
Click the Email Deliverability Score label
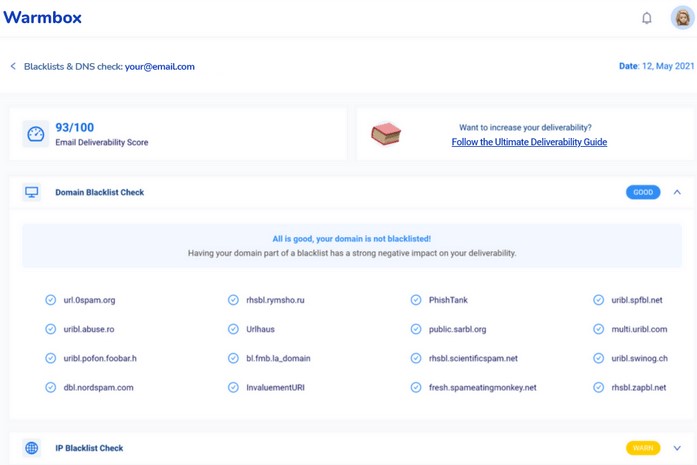[x=102, y=142]
